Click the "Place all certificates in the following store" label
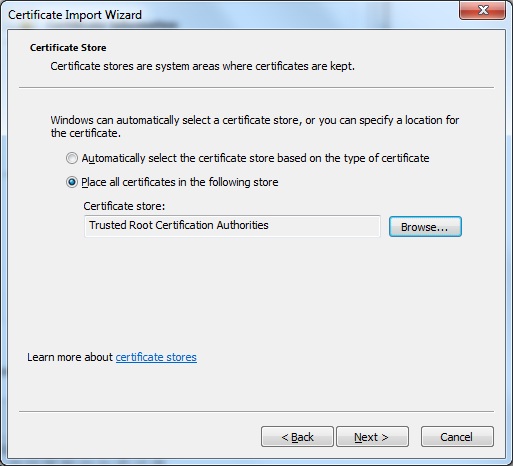The width and height of the screenshot is (513, 466). point(180,182)
